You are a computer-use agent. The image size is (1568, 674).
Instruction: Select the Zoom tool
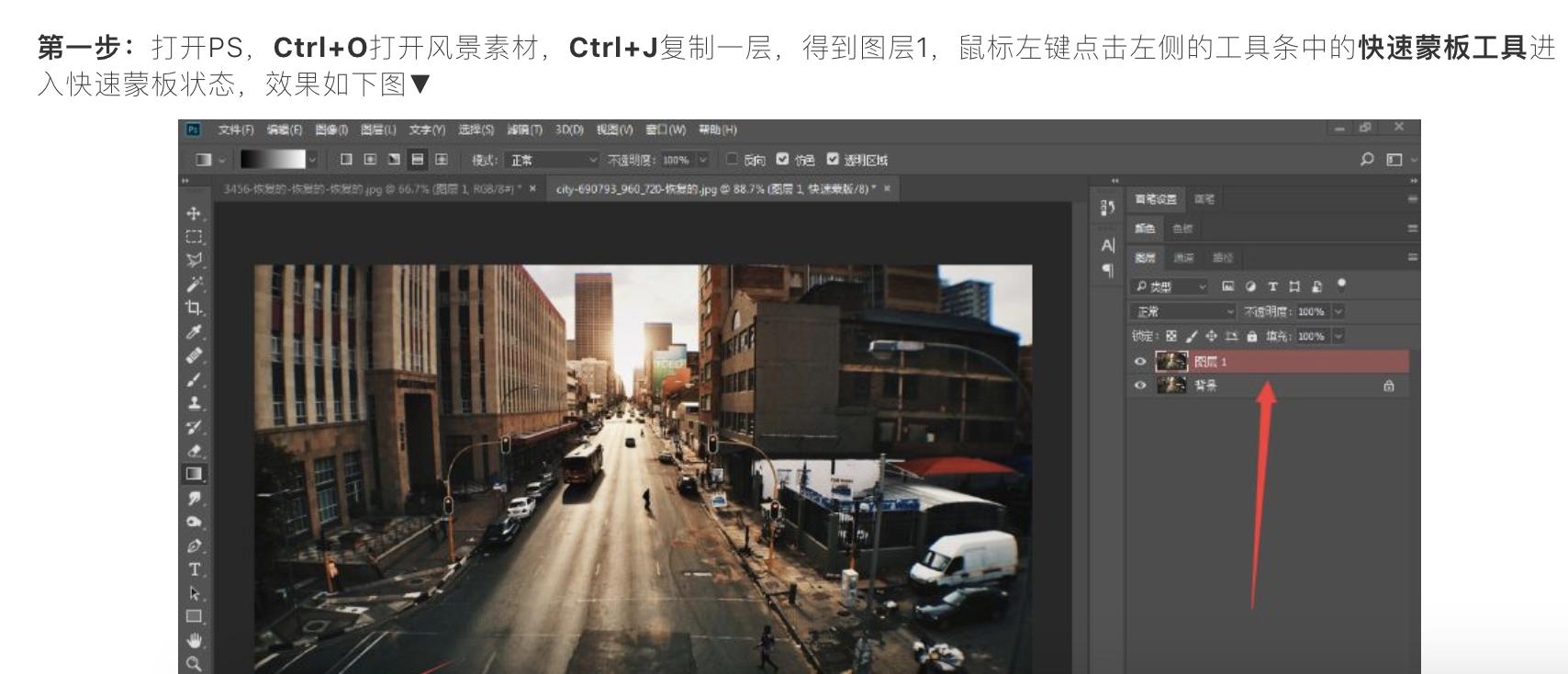point(194,663)
